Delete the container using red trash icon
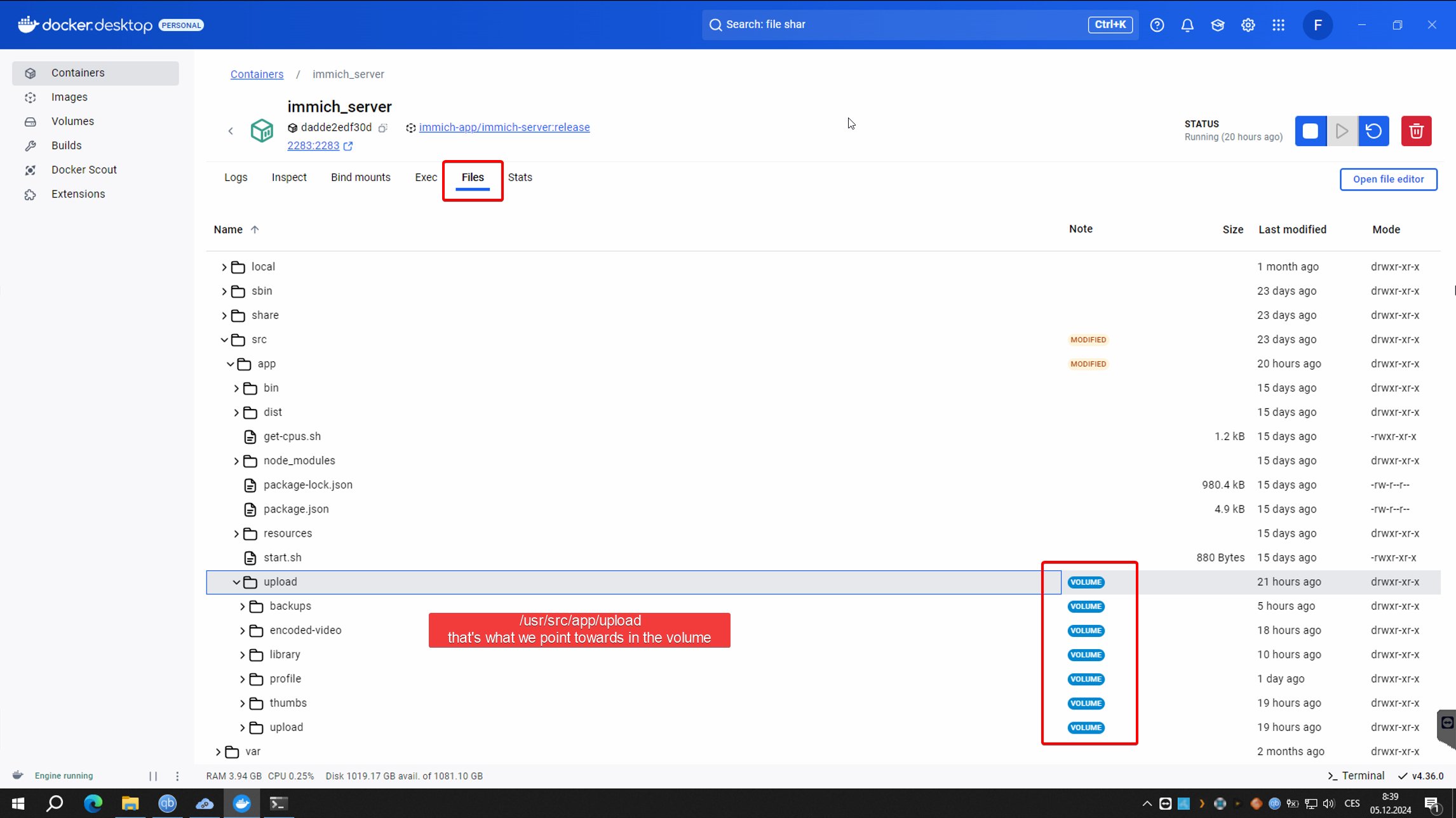This screenshot has height=818, width=1456. [x=1416, y=131]
